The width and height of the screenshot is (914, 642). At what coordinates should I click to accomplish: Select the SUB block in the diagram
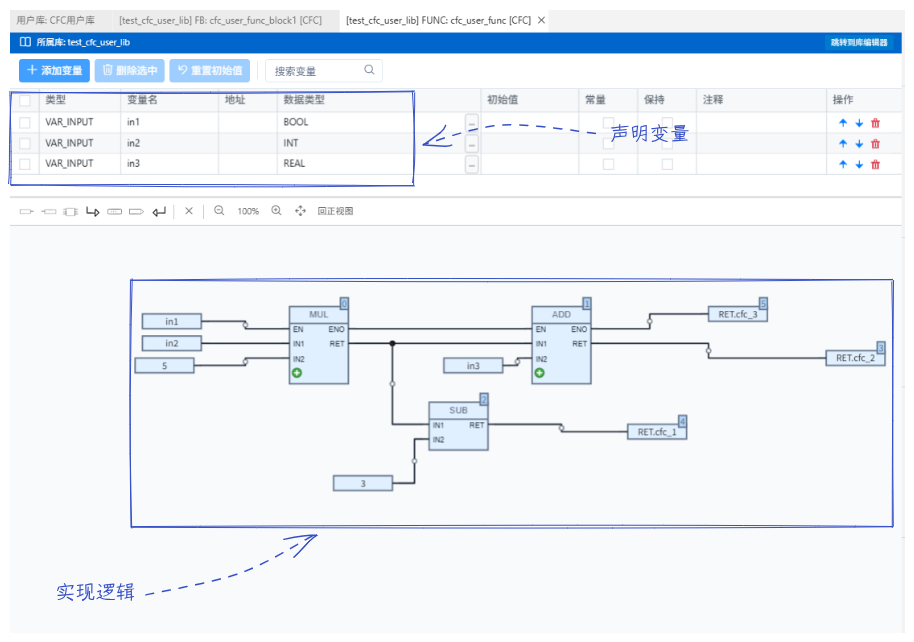pyautogui.click(x=458, y=426)
